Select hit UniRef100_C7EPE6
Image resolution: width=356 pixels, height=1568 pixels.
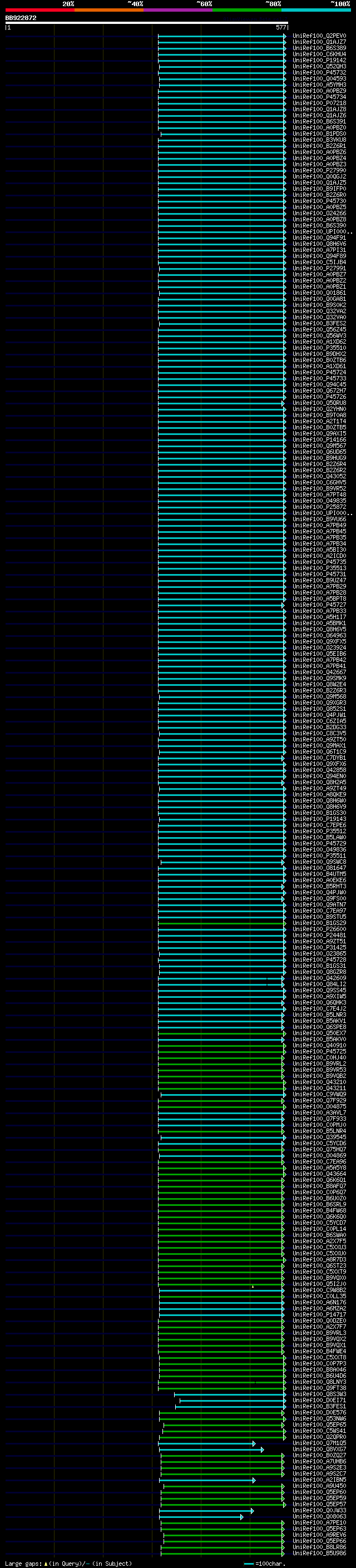coord(319,825)
